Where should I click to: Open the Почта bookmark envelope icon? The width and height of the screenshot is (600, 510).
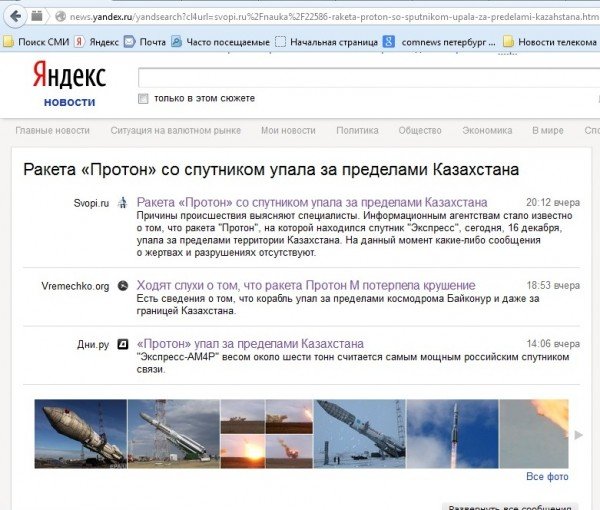click(129, 41)
